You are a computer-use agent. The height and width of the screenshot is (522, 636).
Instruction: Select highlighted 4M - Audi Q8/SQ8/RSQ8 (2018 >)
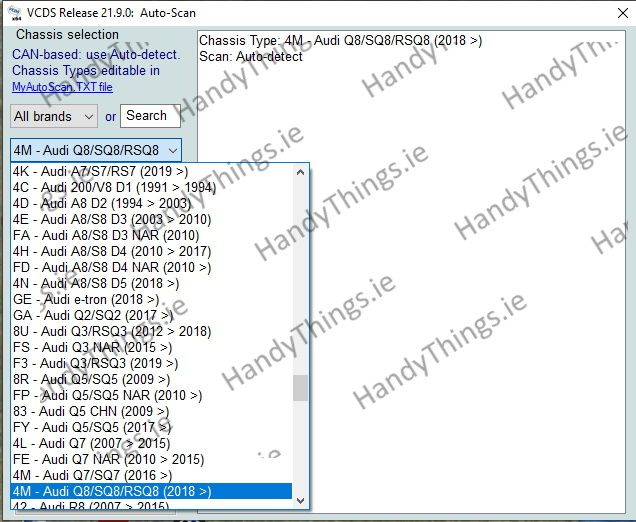pos(151,491)
